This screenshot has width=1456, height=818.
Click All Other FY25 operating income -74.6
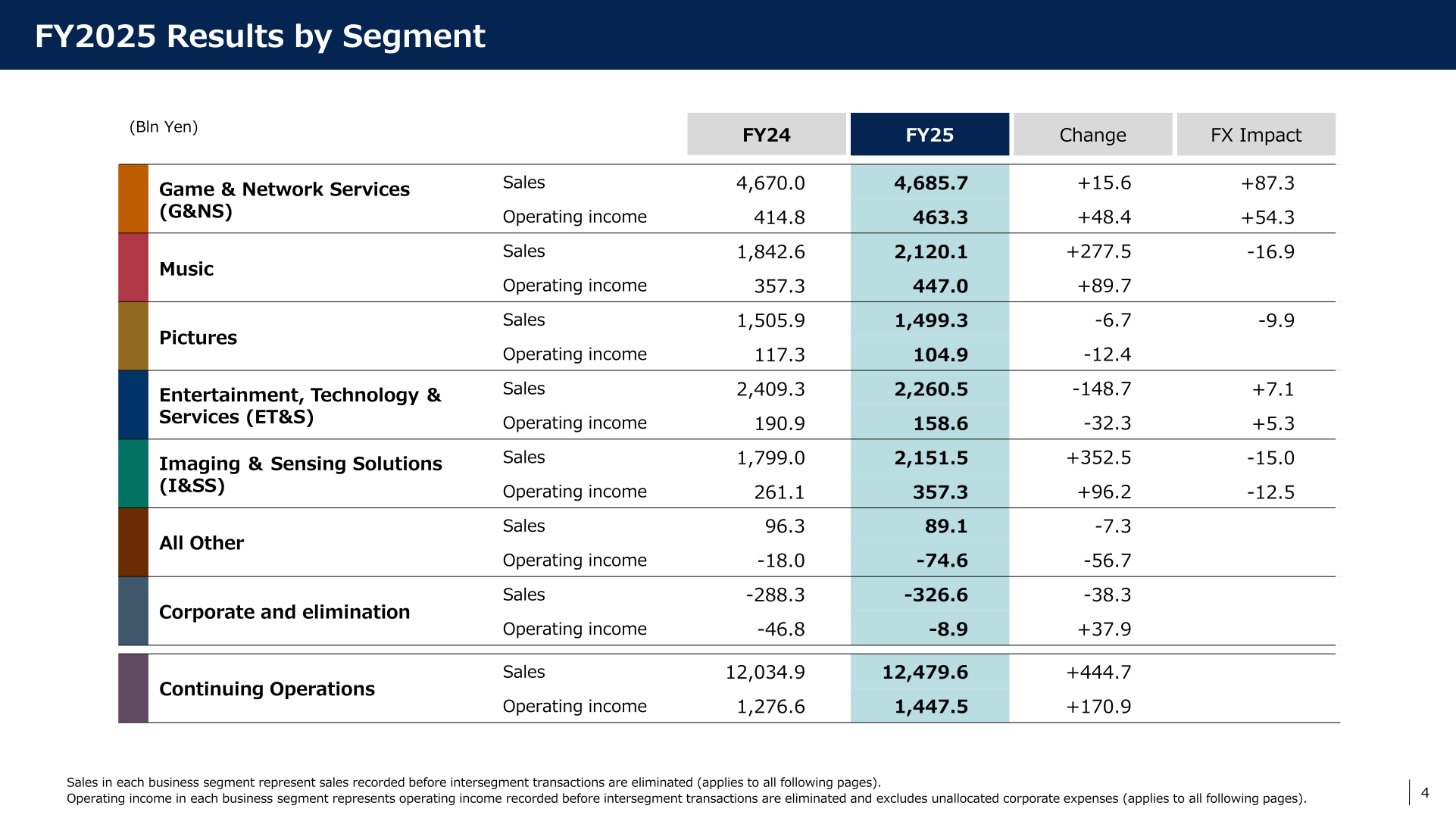pyautogui.click(x=942, y=560)
